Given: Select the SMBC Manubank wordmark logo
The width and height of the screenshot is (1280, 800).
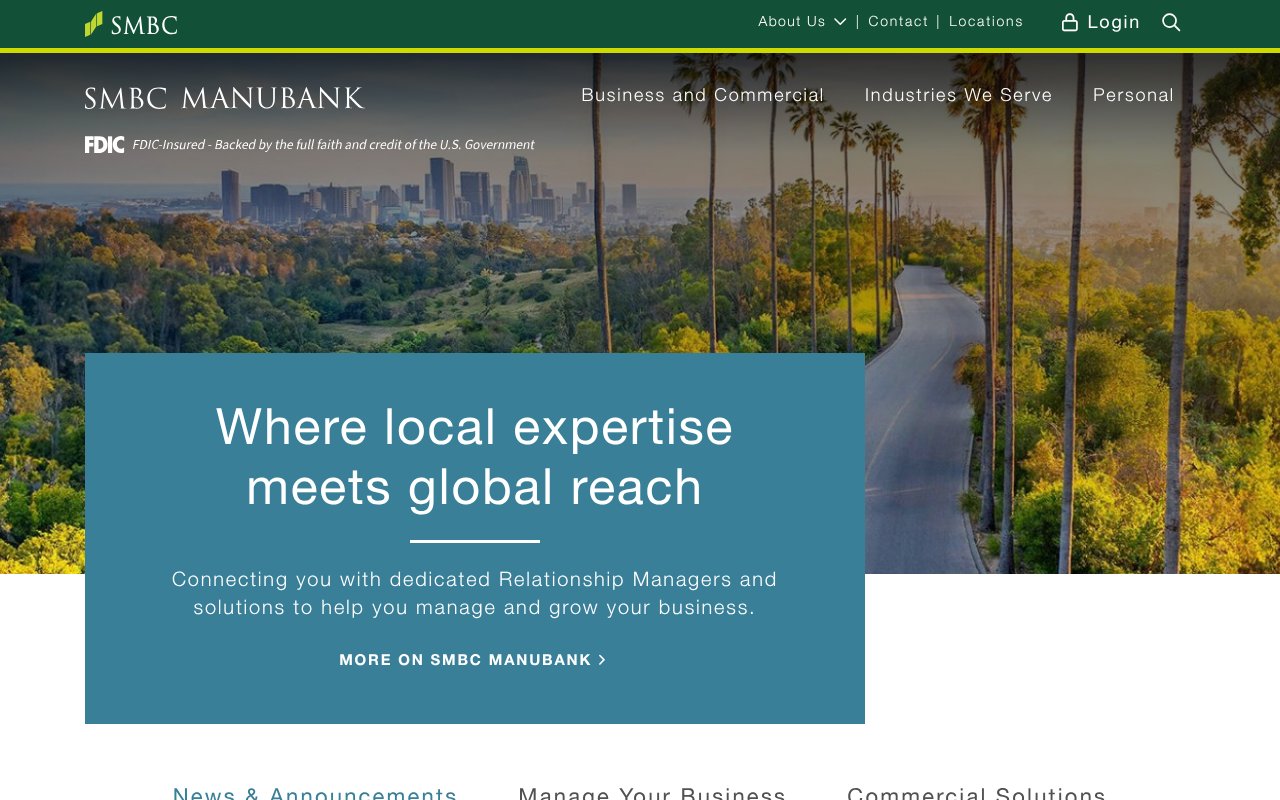Looking at the screenshot, I should [x=224, y=97].
